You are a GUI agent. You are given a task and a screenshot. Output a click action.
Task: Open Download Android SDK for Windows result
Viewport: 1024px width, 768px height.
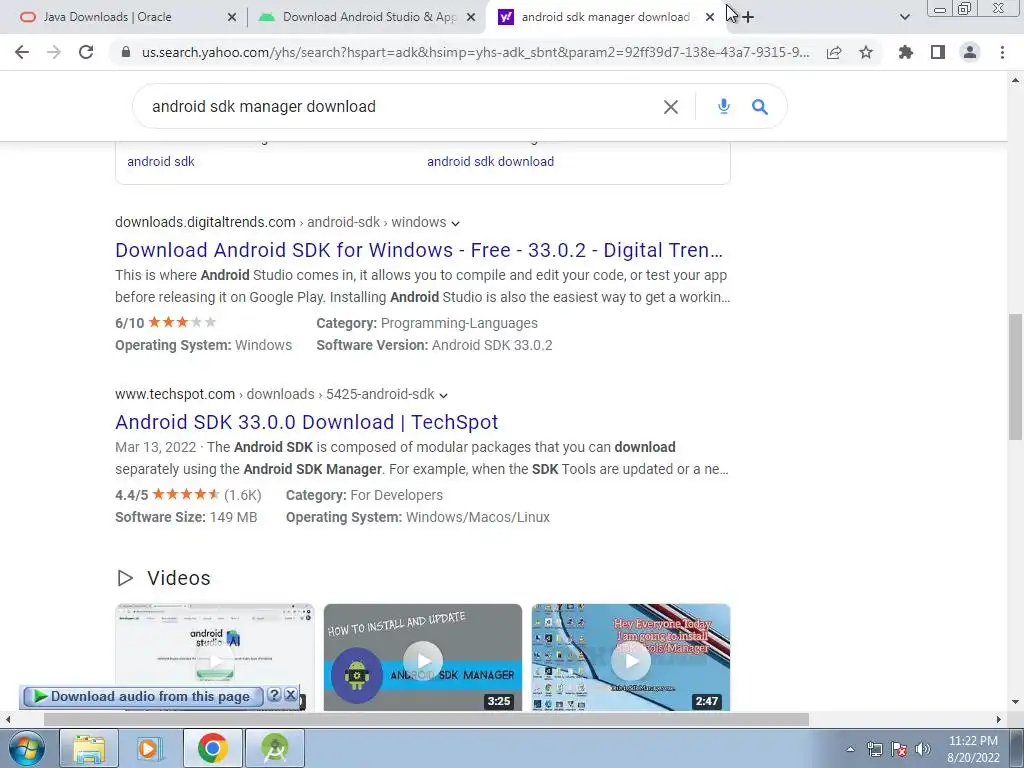click(x=419, y=250)
